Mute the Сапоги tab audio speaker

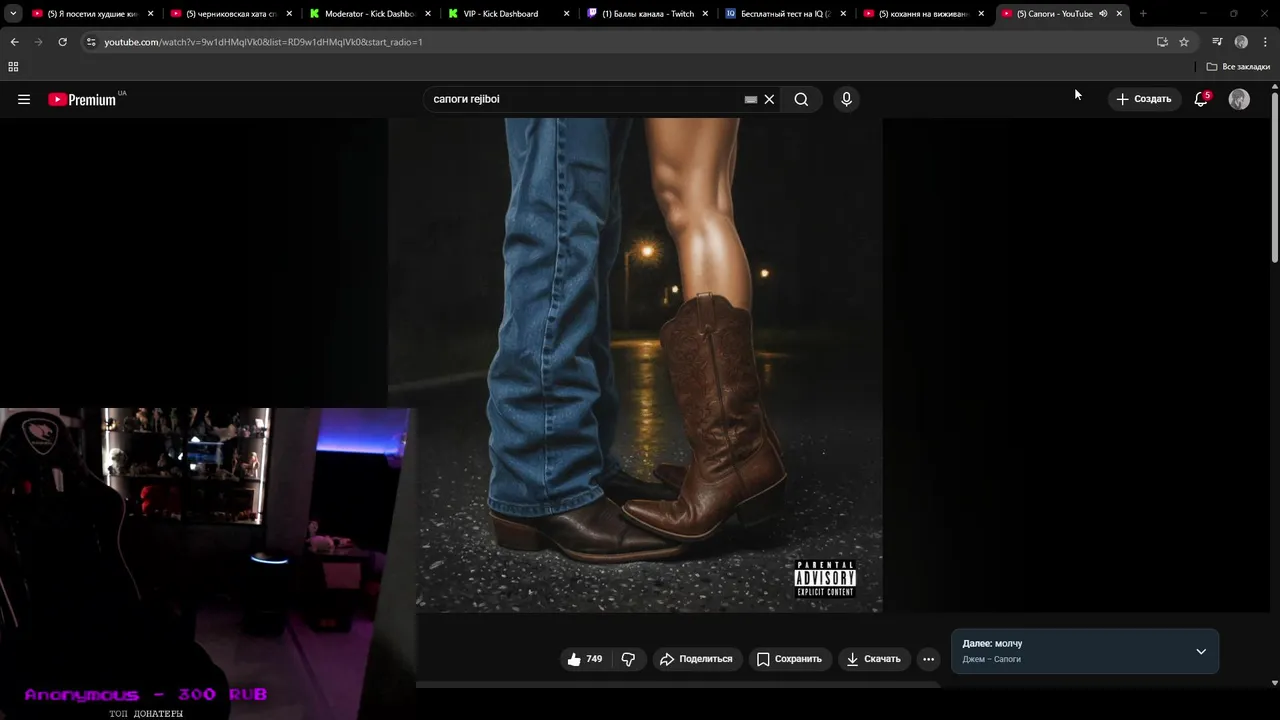click(x=1103, y=14)
